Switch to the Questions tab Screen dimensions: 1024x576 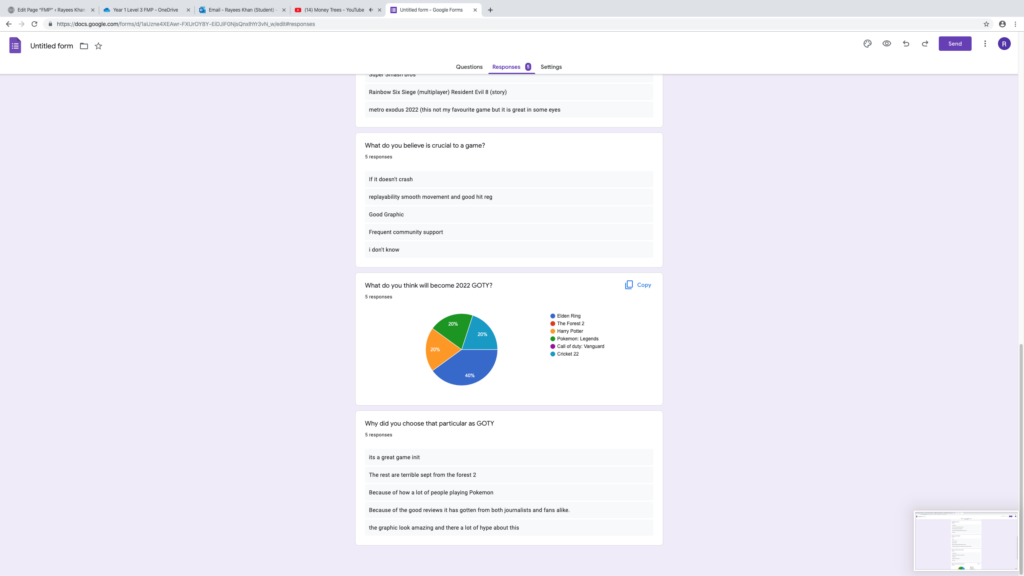(x=469, y=67)
